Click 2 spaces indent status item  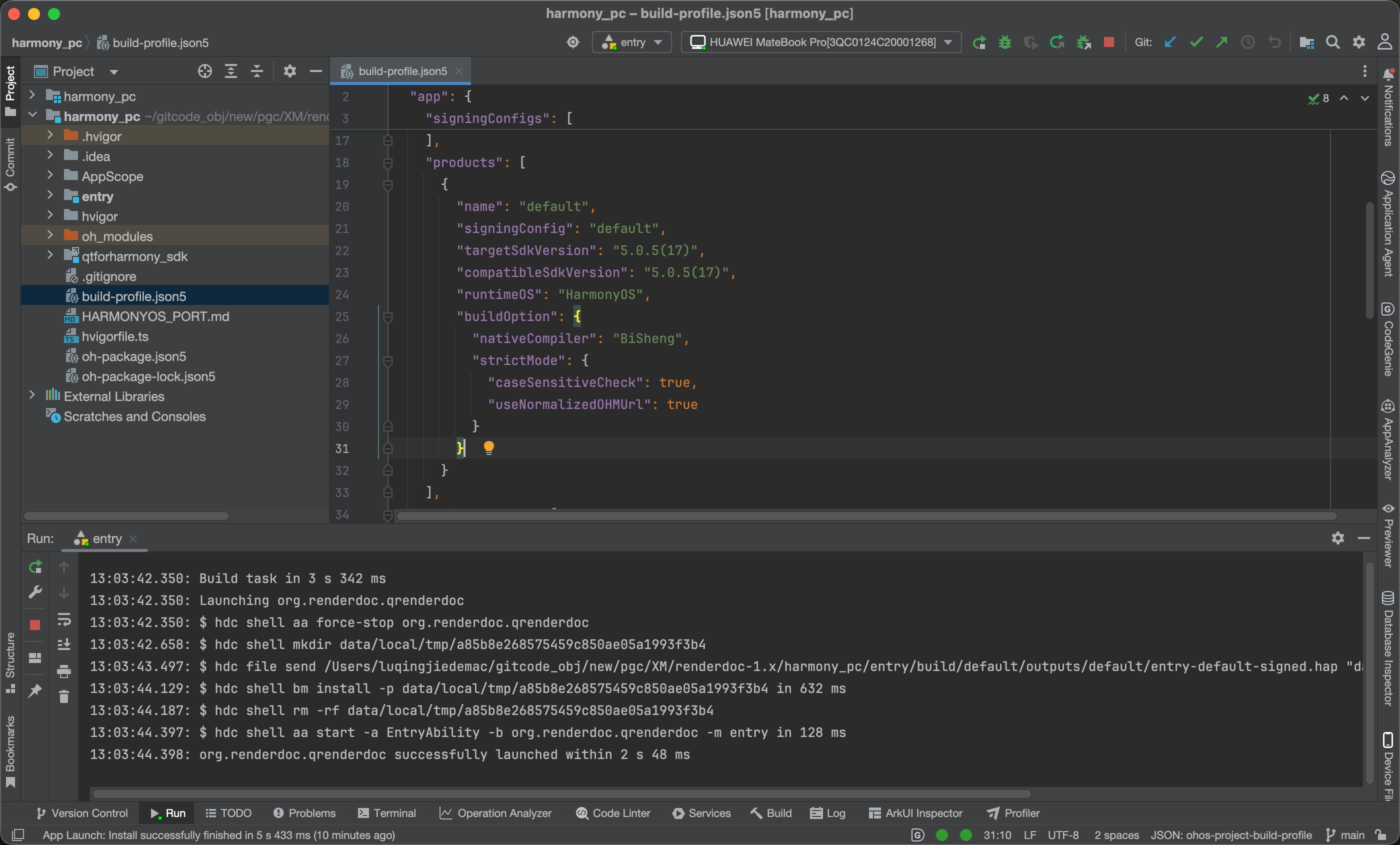[1116, 835]
